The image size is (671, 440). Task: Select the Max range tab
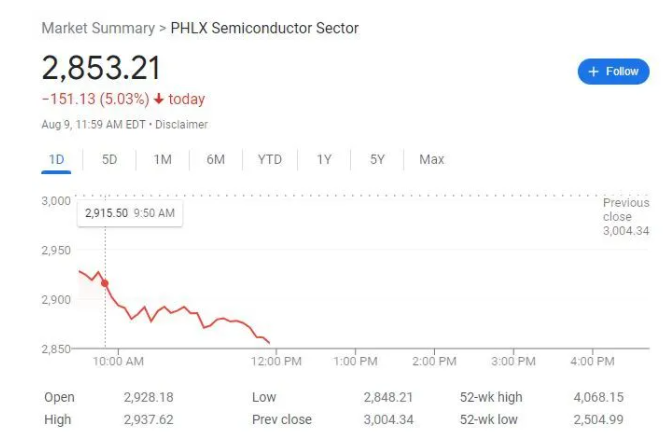point(432,160)
